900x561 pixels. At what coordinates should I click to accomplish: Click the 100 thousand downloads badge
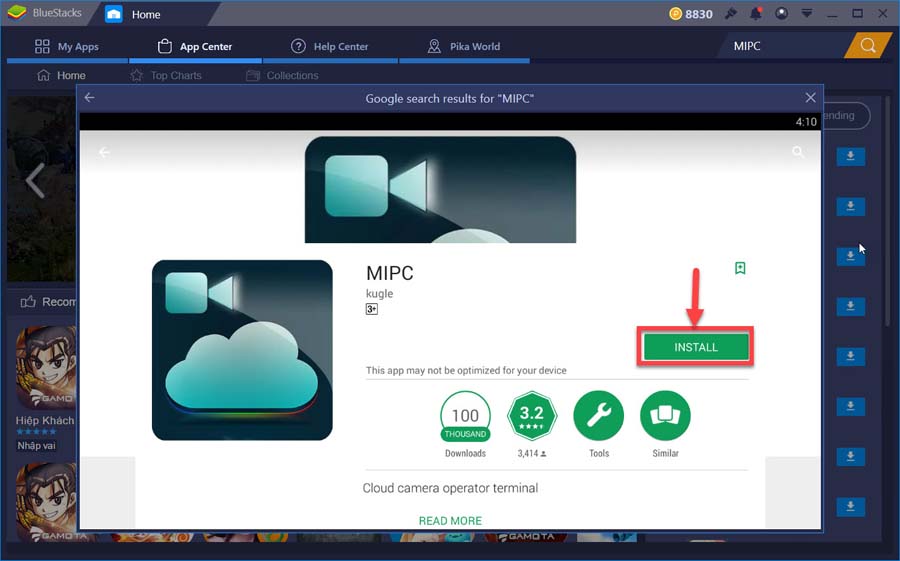pyautogui.click(x=465, y=416)
